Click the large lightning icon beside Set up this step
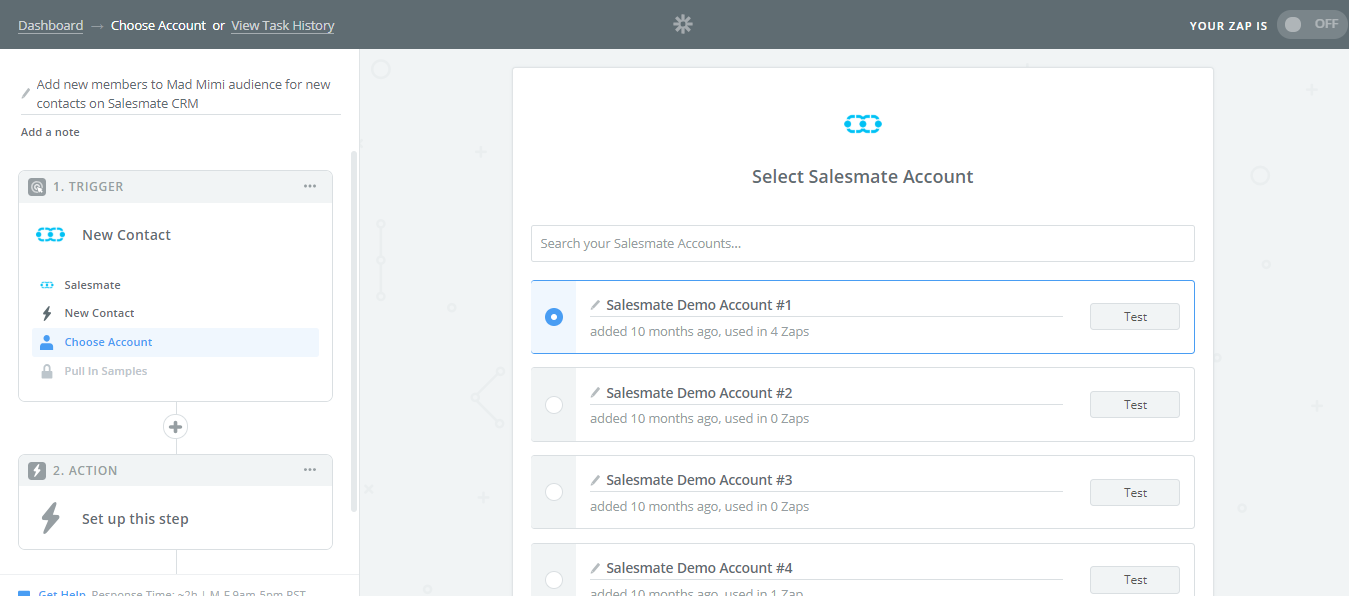This screenshot has height=596, width=1349. 50,519
